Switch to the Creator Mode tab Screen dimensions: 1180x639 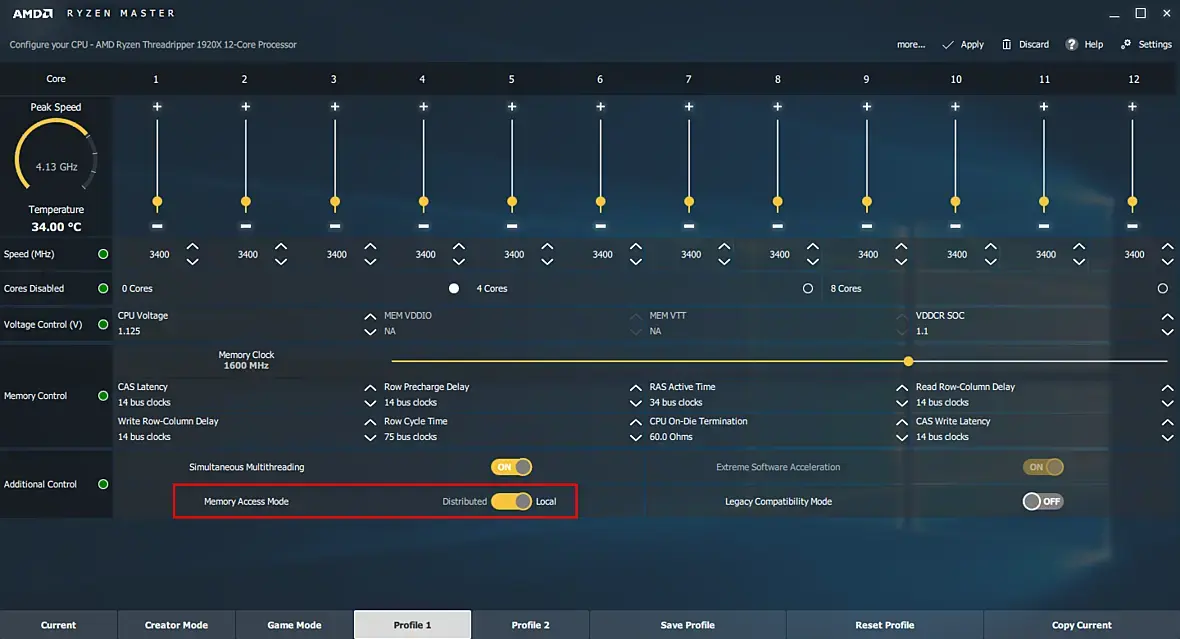point(176,625)
